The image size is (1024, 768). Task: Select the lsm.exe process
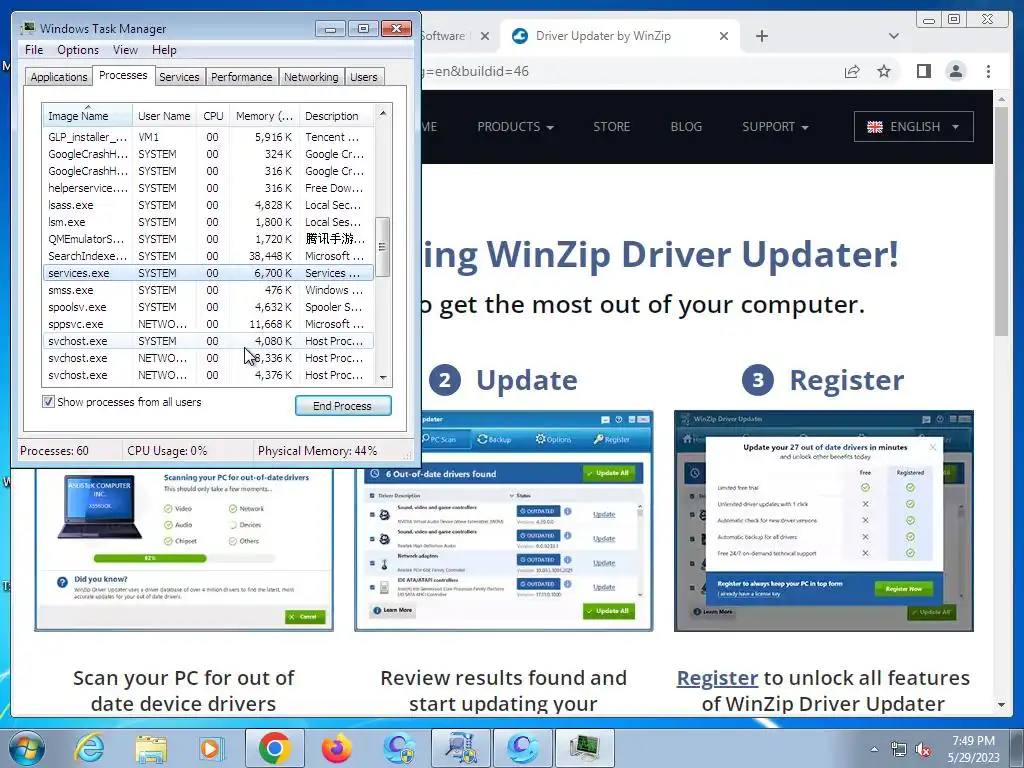[208, 222]
